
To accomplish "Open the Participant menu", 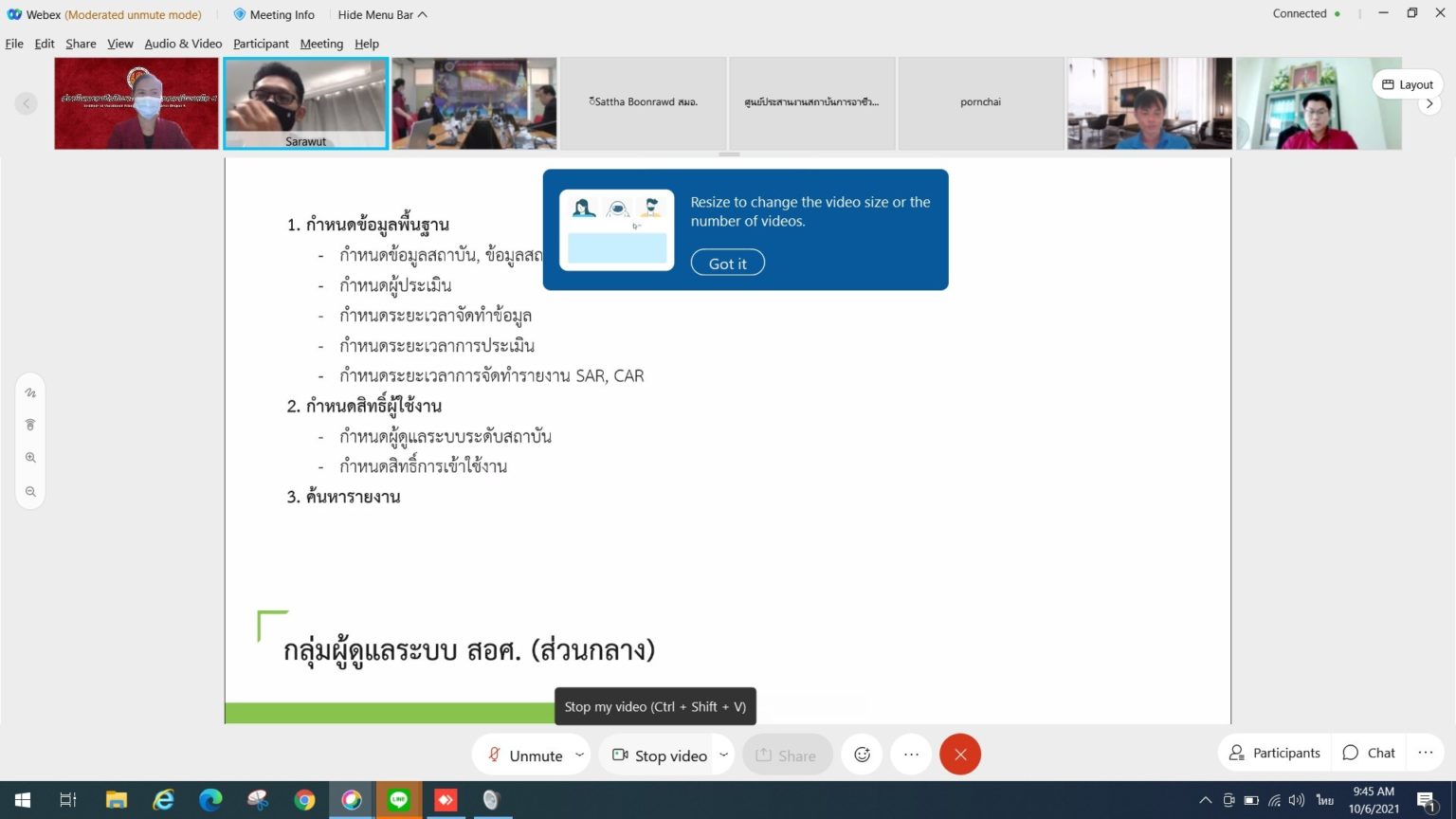I will (x=261, y=44).
